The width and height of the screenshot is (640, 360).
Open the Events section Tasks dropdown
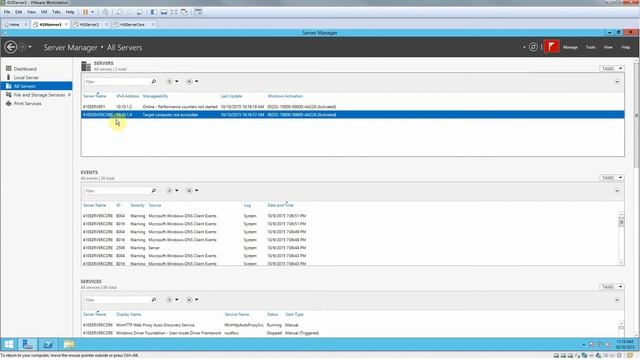click(x=611, y=178)
